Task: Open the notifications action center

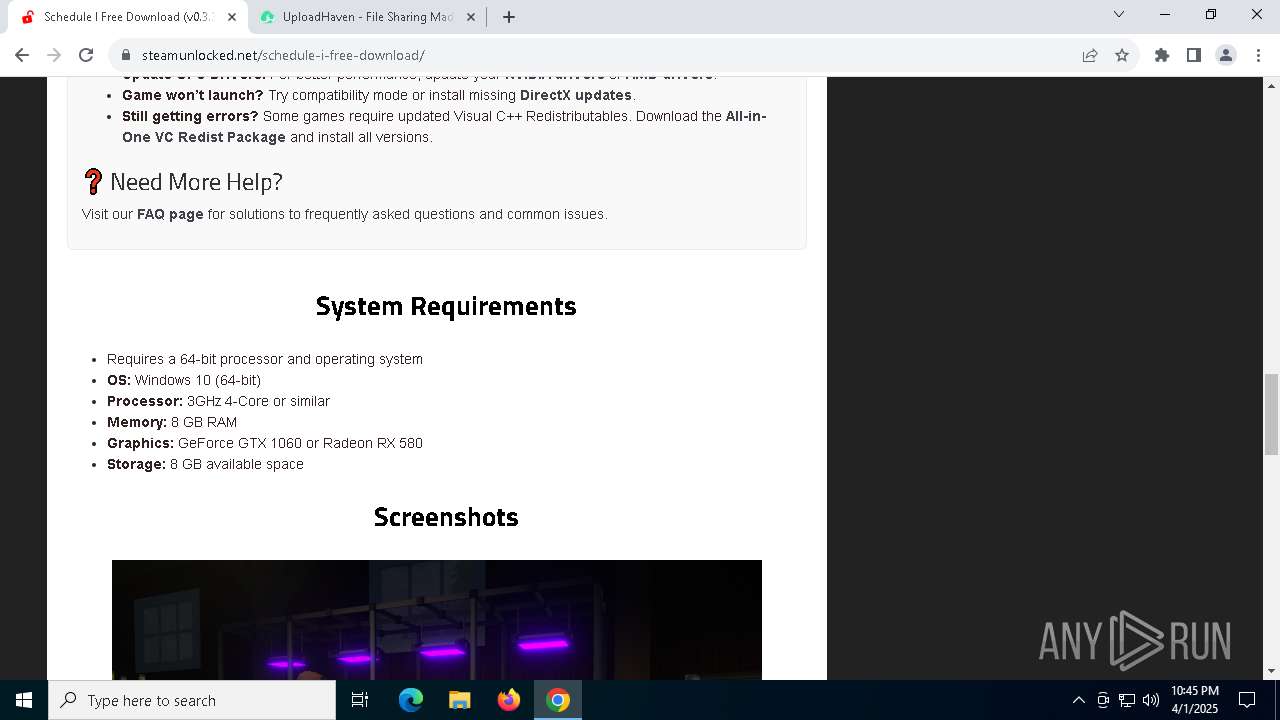Action: [1247, 700]
